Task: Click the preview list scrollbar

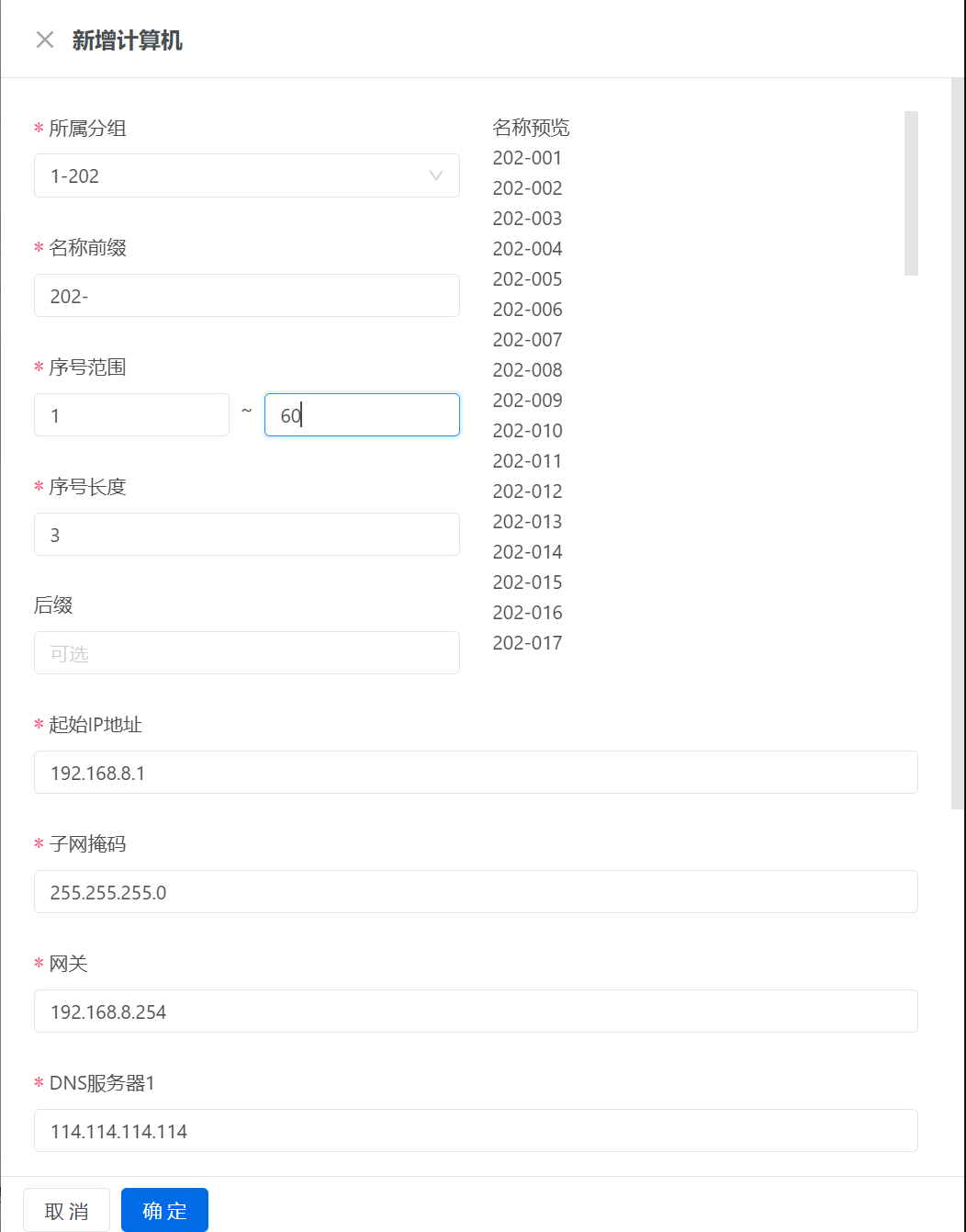Action: 914,193
